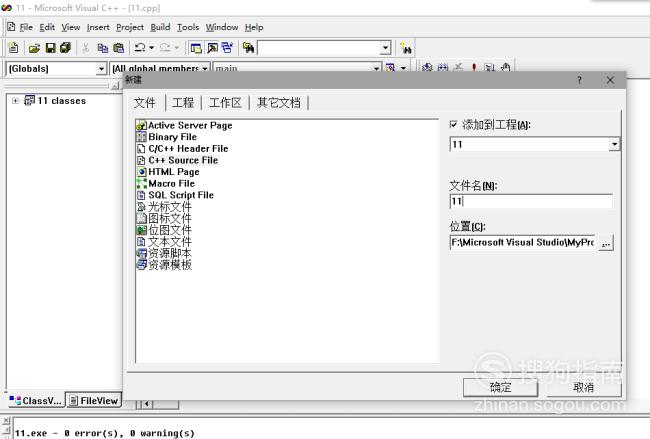Open the project name dropdown showing 11

(x=614, y=144)
